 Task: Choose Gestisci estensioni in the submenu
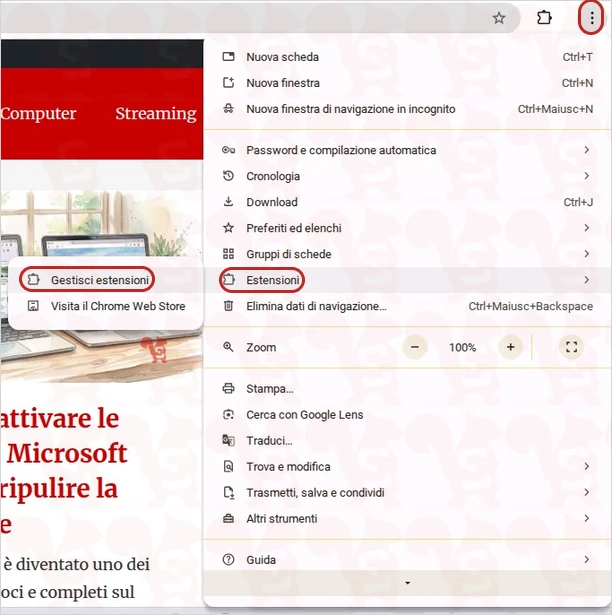106,280
